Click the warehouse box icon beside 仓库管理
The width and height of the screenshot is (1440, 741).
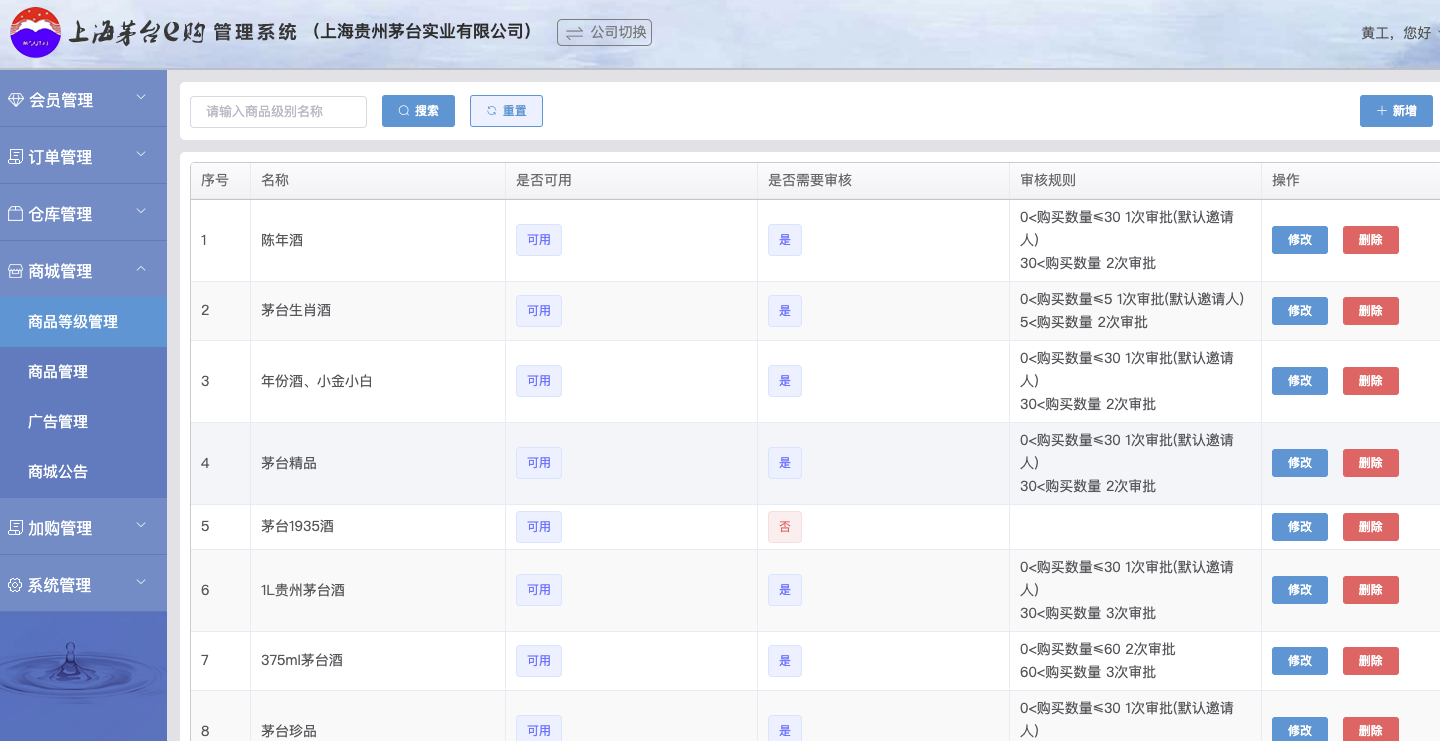[x=15, y=214]
